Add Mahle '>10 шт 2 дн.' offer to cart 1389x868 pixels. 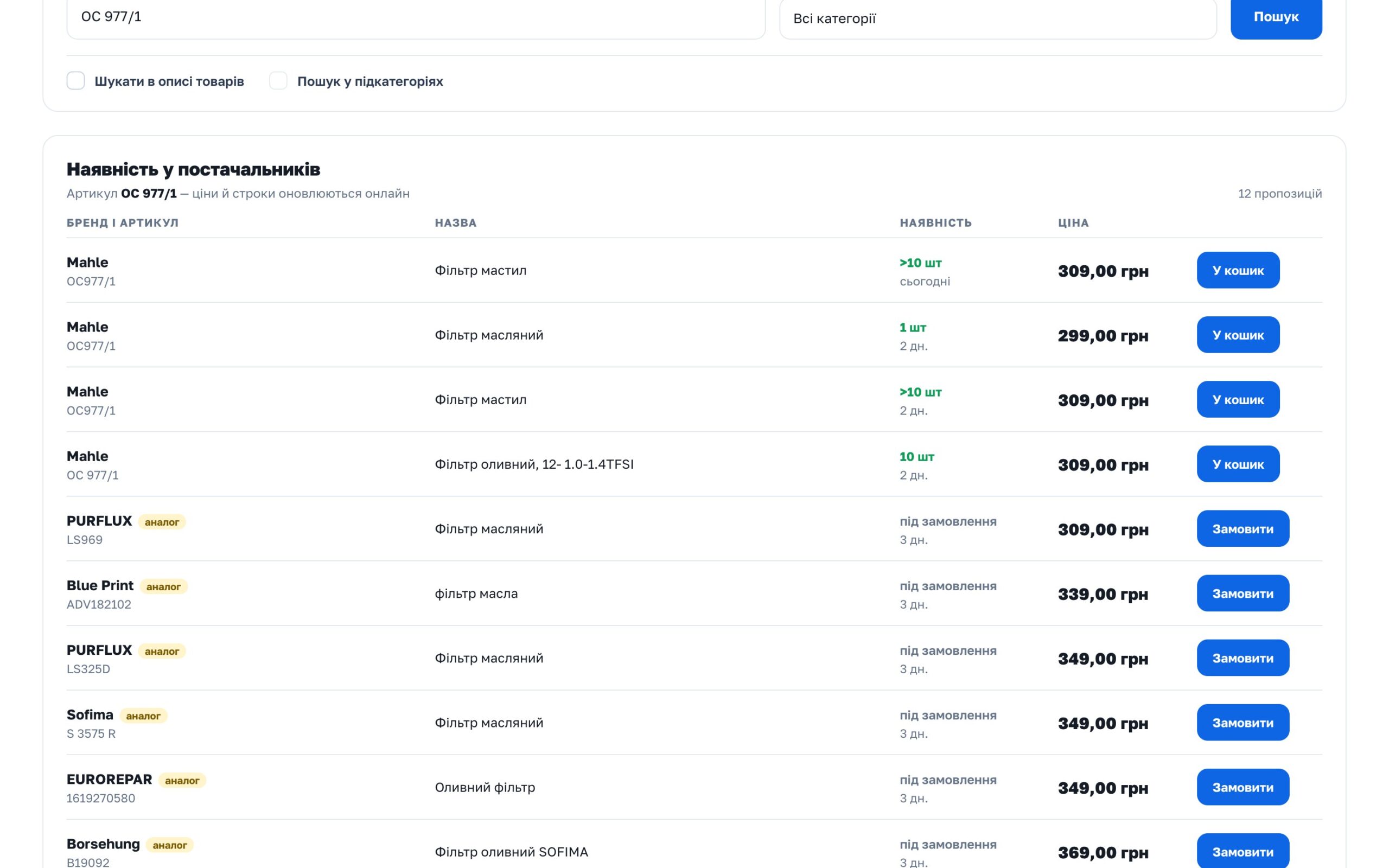pos(1238,400)
